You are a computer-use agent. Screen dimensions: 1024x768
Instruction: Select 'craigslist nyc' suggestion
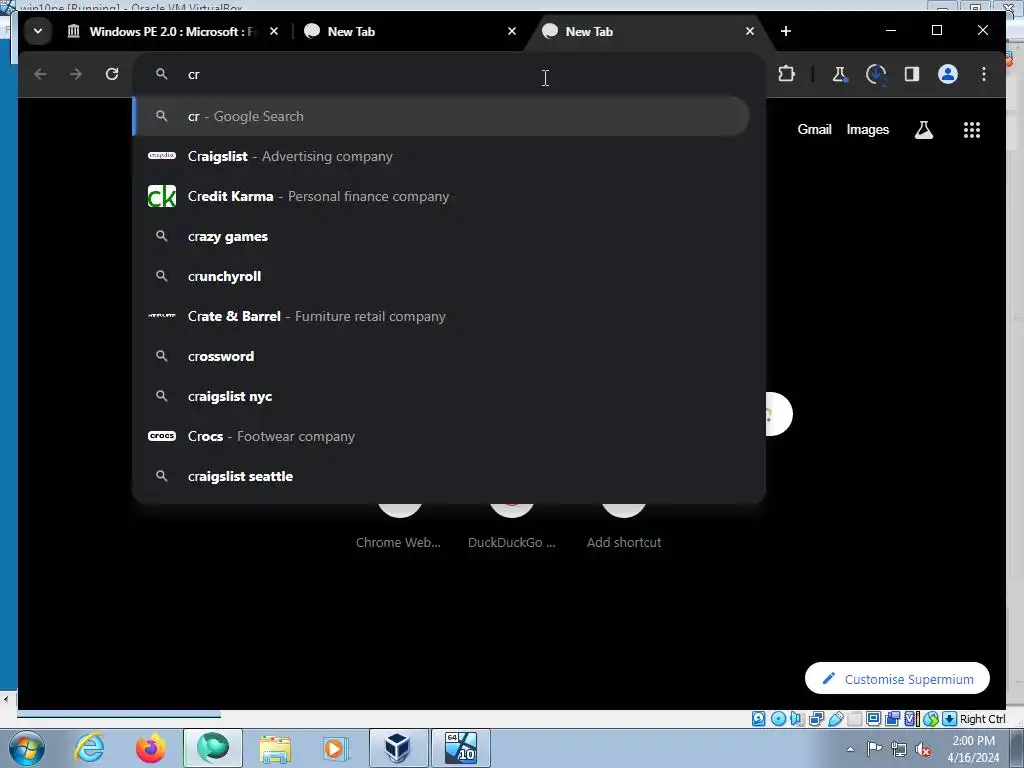(441, 396)
